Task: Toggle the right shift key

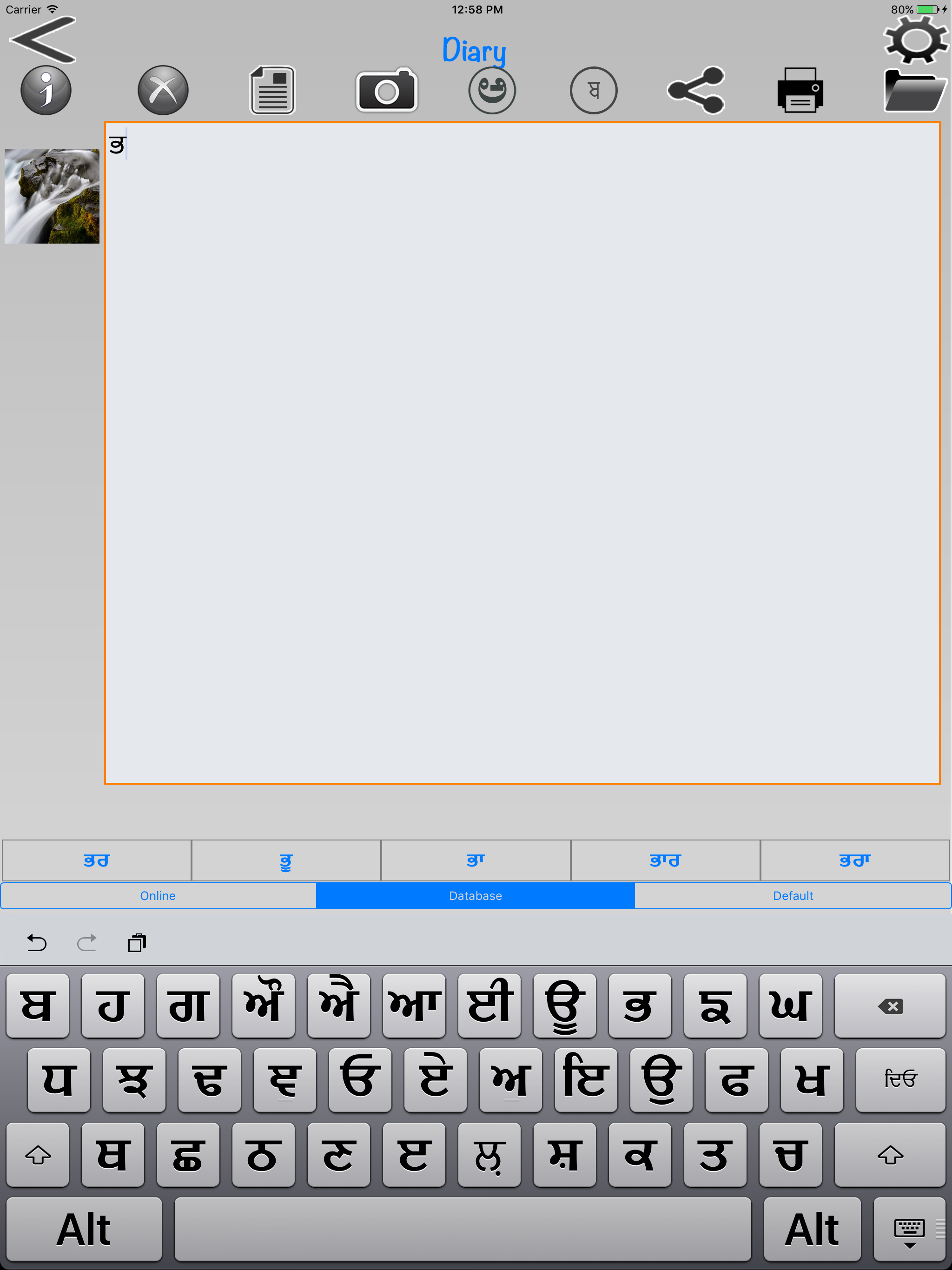Action: point(890,1155)
